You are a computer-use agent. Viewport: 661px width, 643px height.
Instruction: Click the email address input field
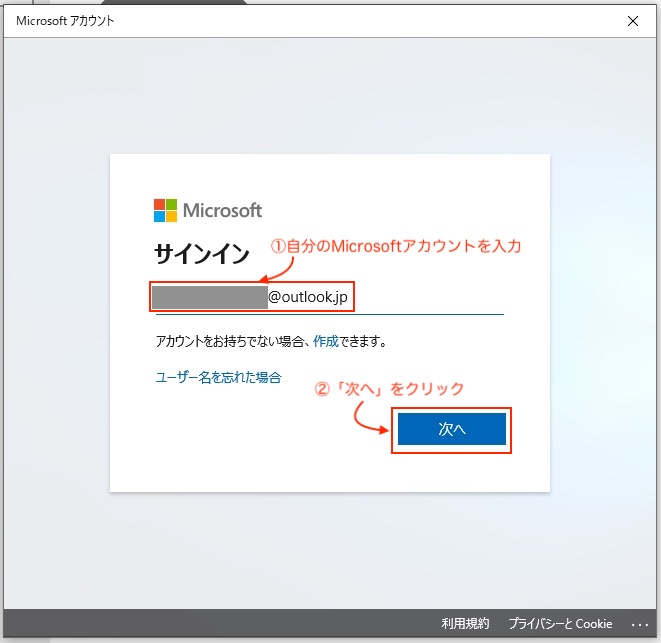(330, 298)
